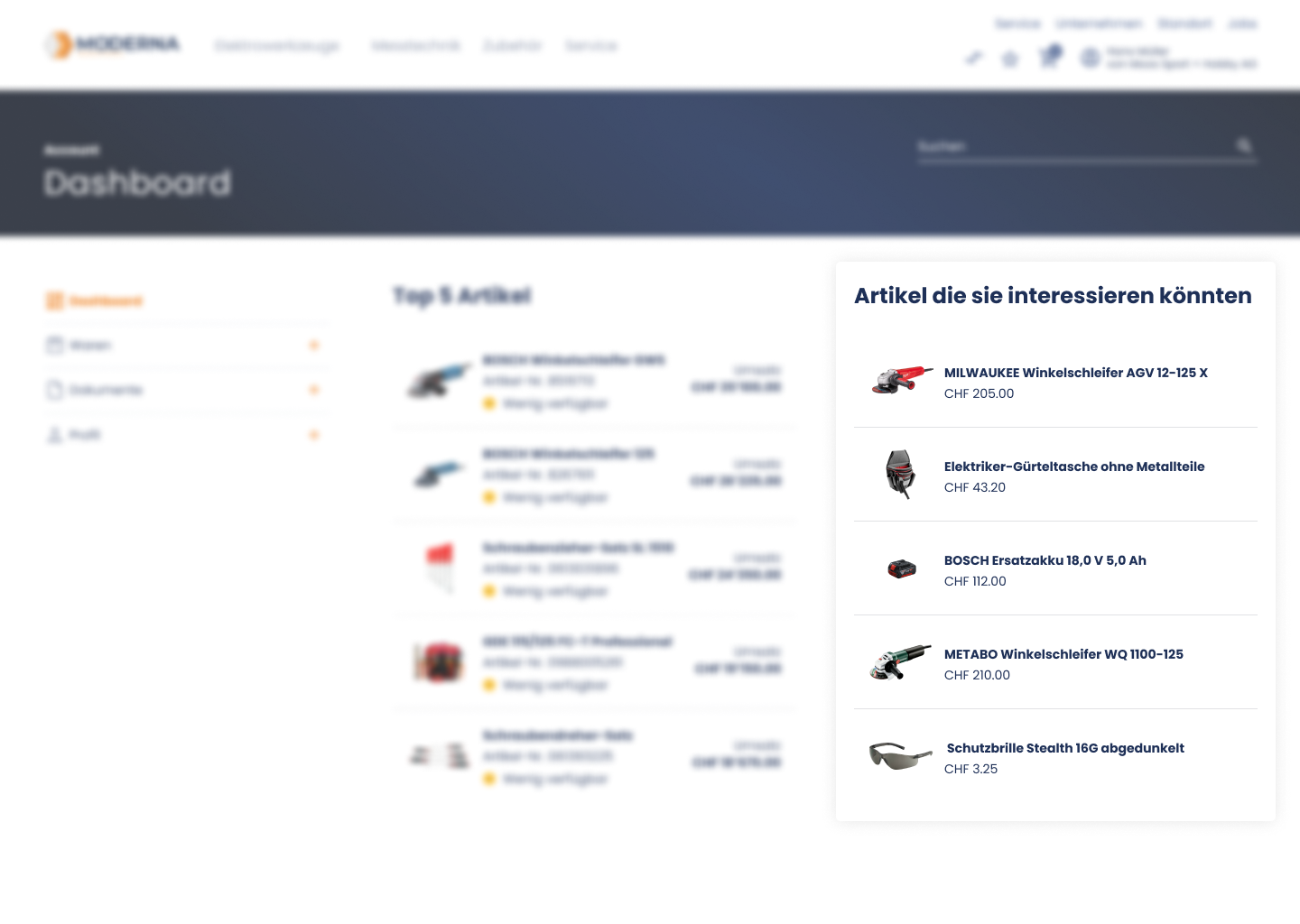The height and width of the screenshot is (924, 1300).
Task: Open Elektriker-Gürteltasche ohne Metallteile link
Action: 1074,467
